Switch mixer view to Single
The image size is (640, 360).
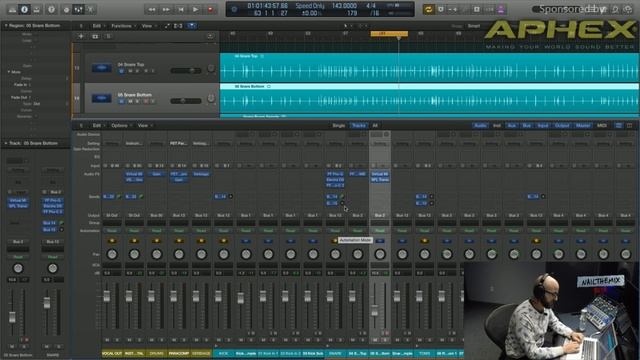[338, 126]
